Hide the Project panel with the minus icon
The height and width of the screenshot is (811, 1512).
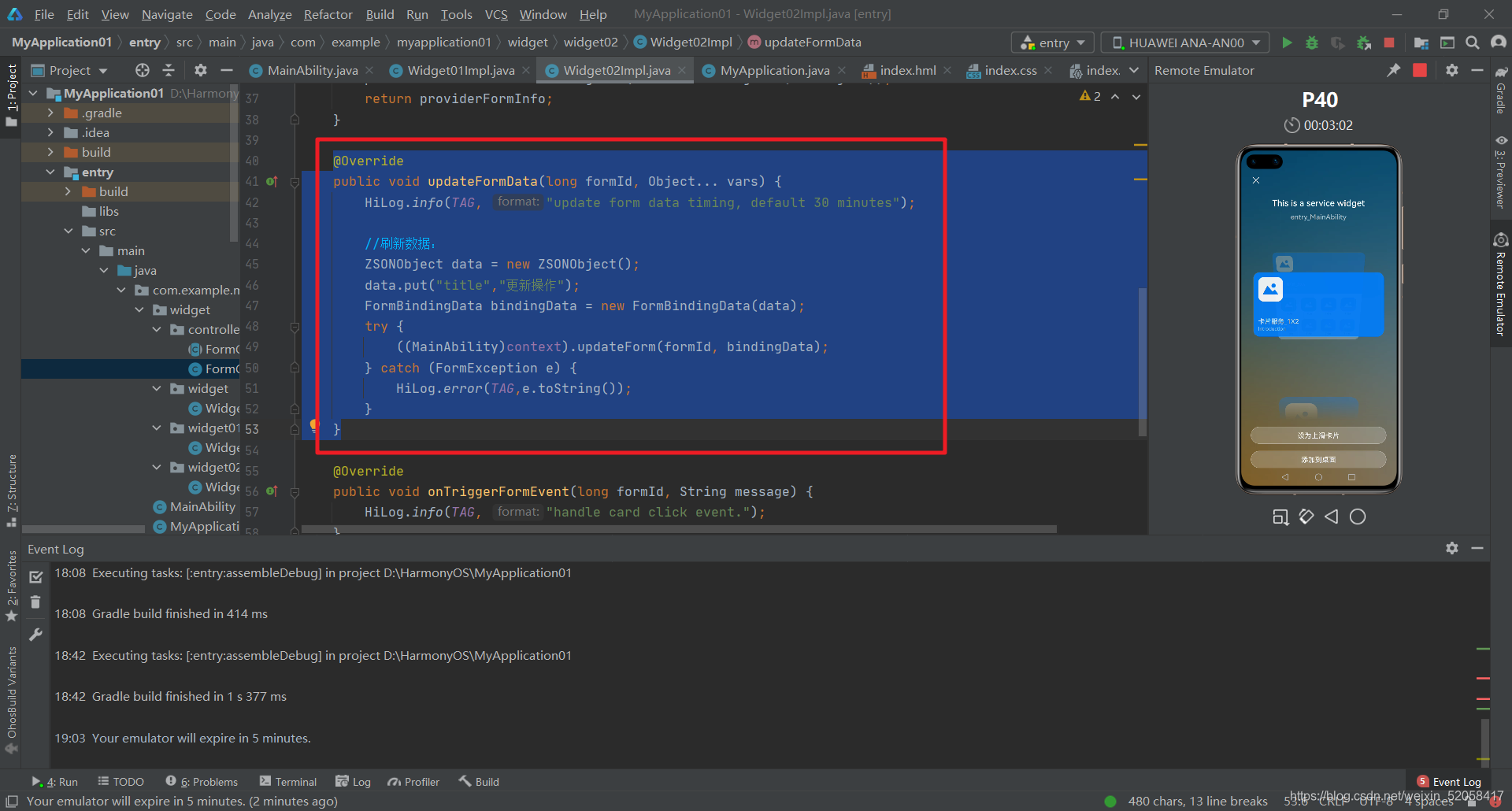click(227, 70)
